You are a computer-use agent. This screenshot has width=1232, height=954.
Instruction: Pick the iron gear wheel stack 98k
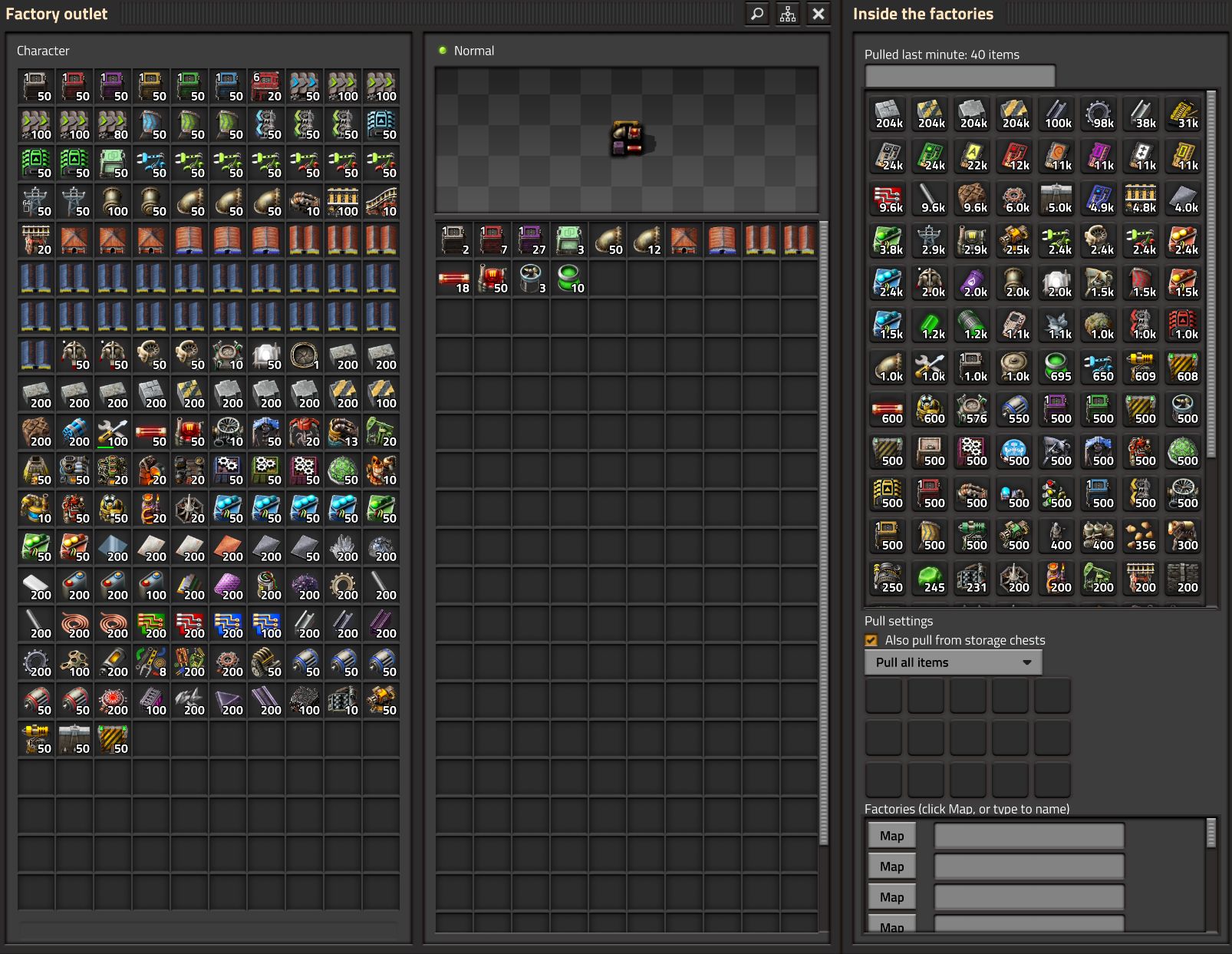pos(1099,114)
